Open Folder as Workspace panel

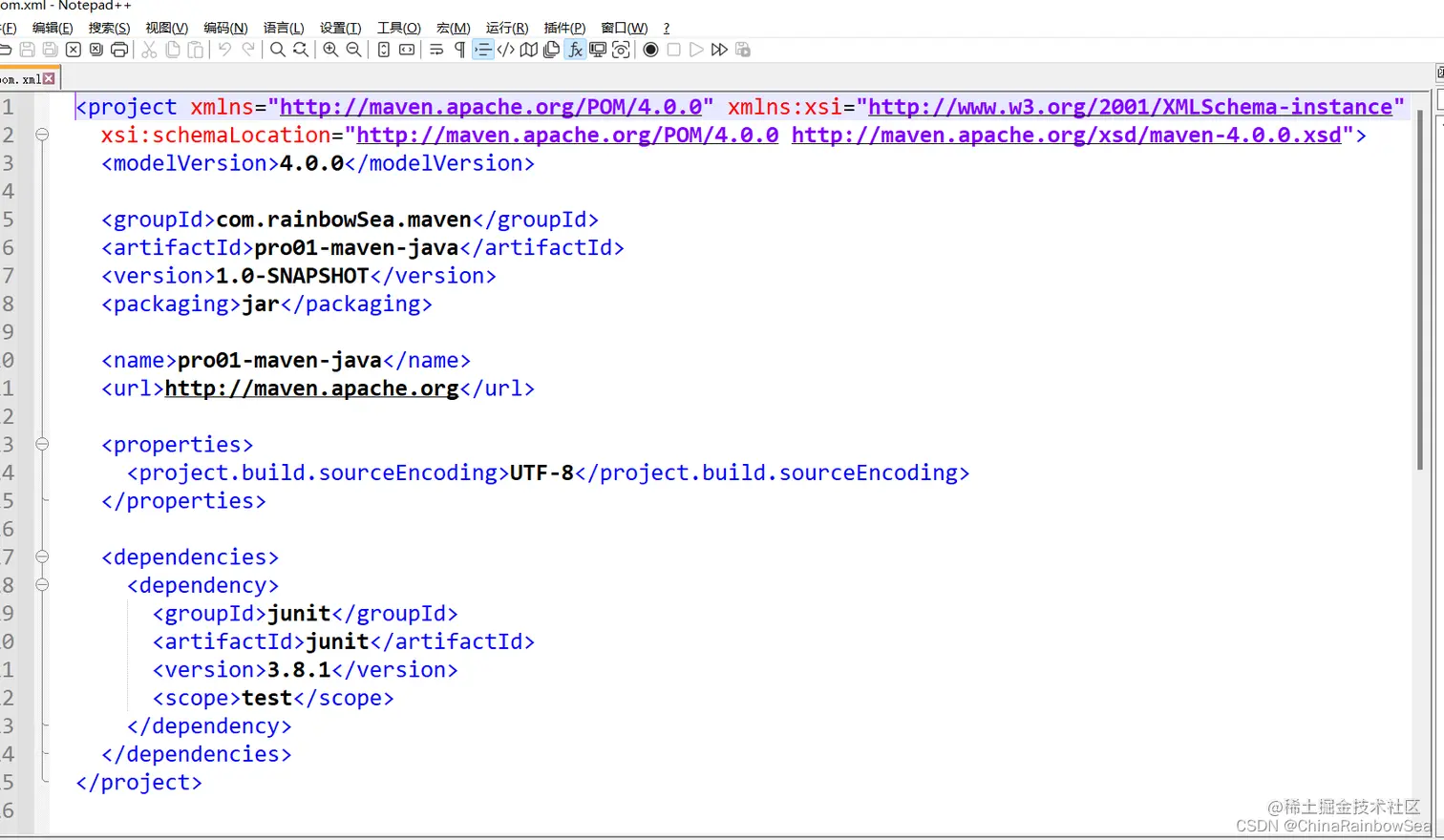coord(598,50)
